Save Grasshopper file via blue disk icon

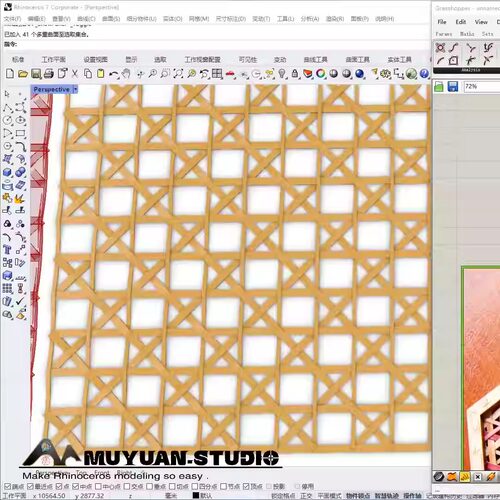[452, 87]
